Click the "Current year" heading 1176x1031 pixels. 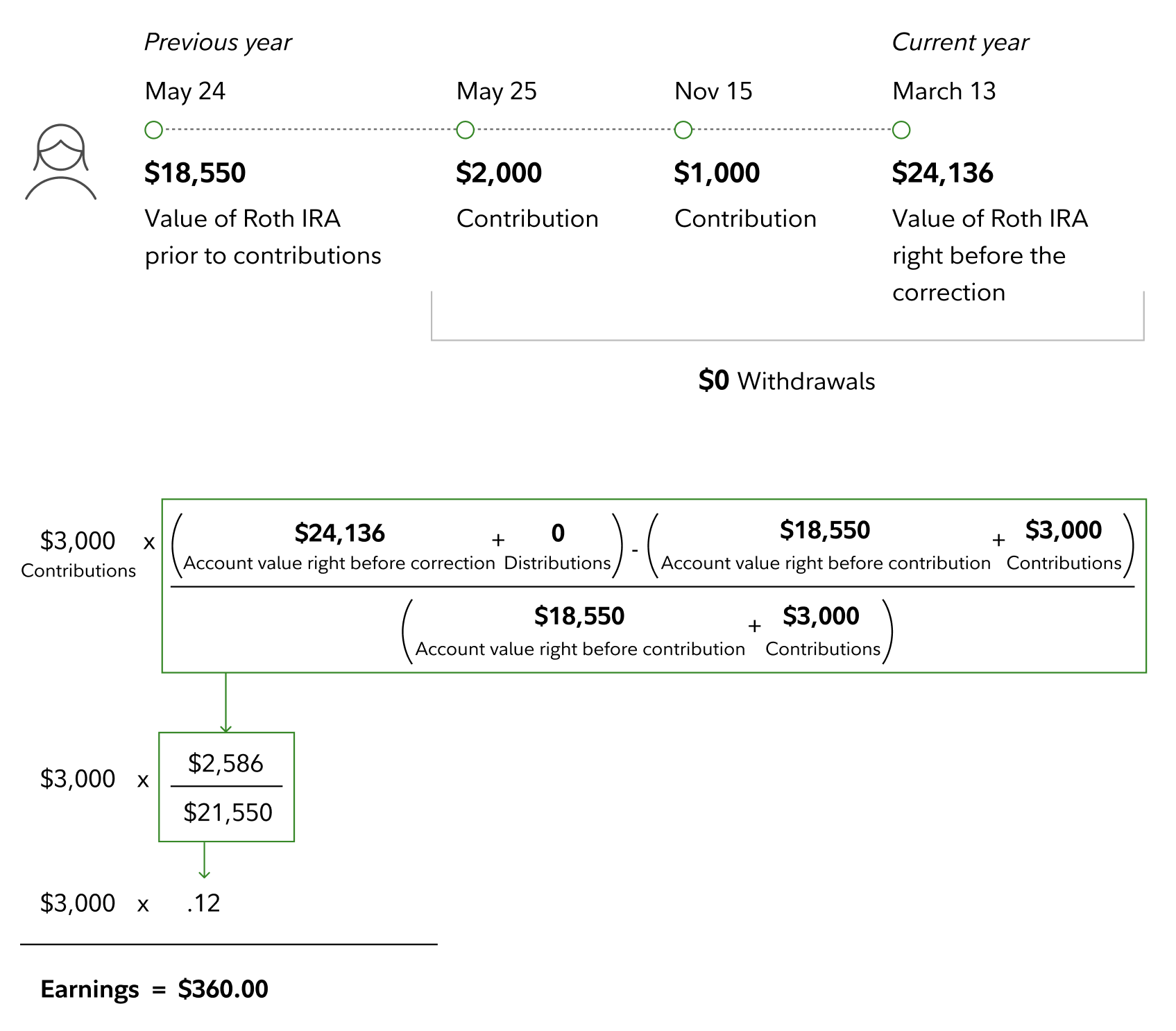[x=960, y=42]
